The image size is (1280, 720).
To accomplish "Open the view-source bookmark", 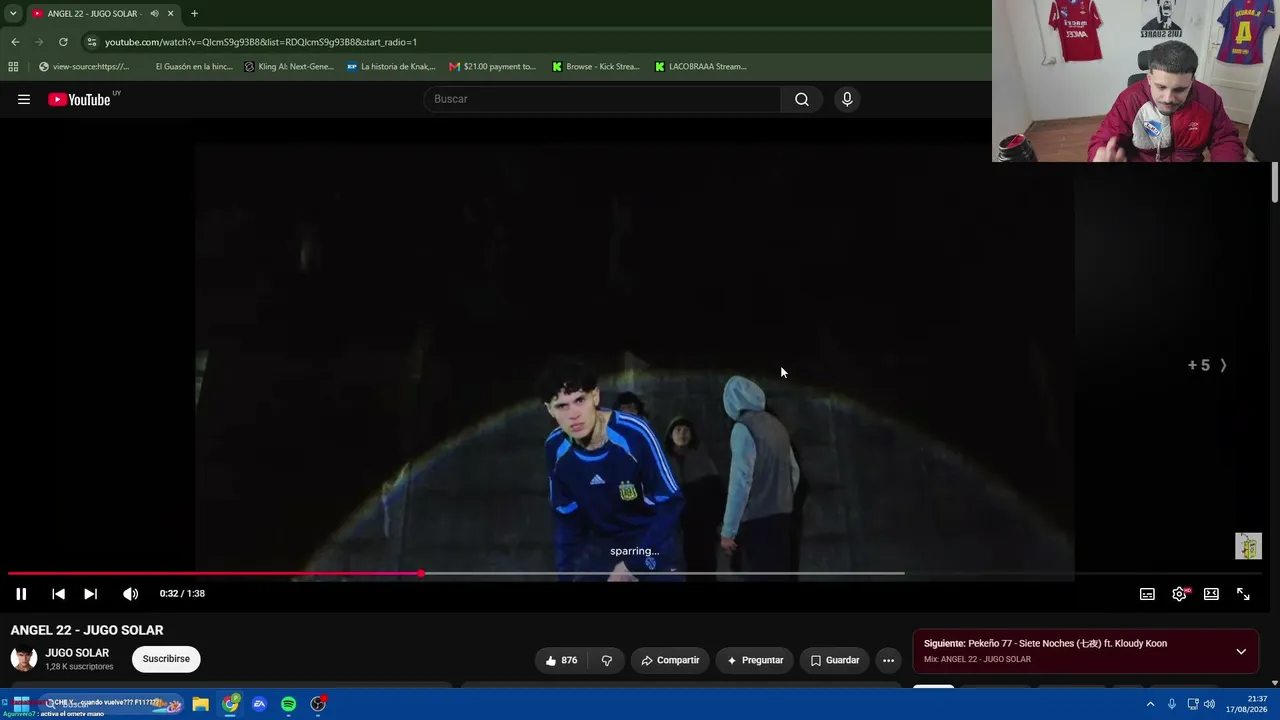I will click(84, 67).
